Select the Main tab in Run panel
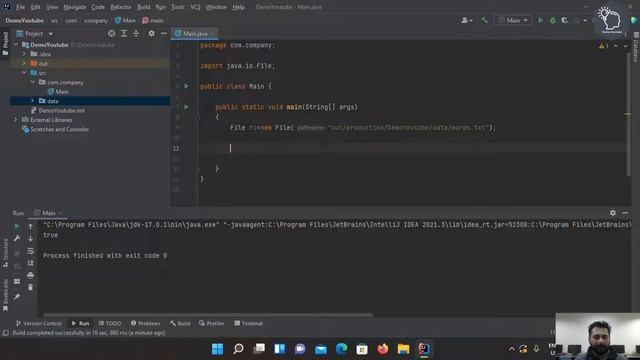 [49, 213]
